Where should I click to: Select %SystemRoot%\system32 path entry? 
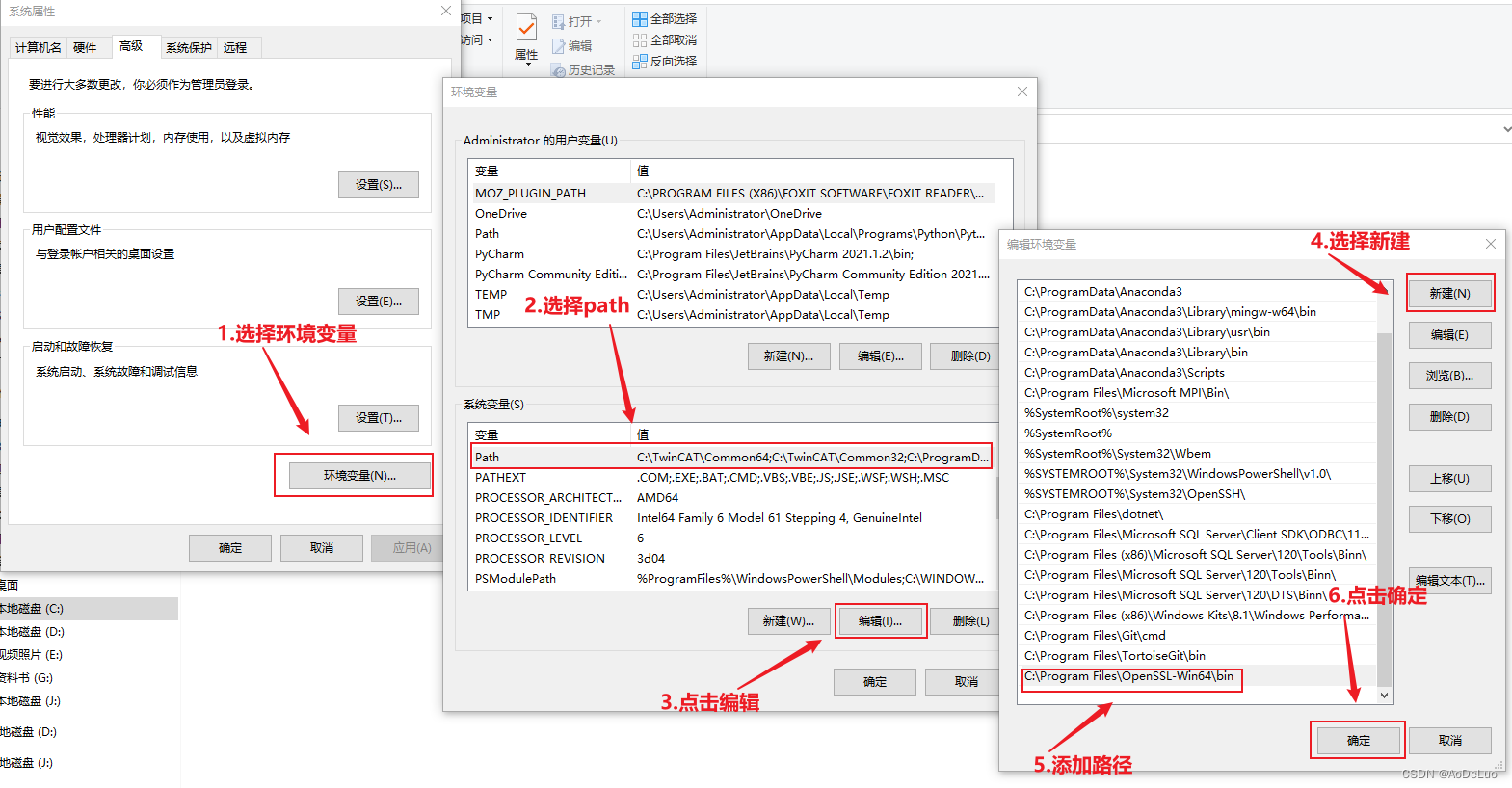pyautogui.click(x=1198, y=413)
